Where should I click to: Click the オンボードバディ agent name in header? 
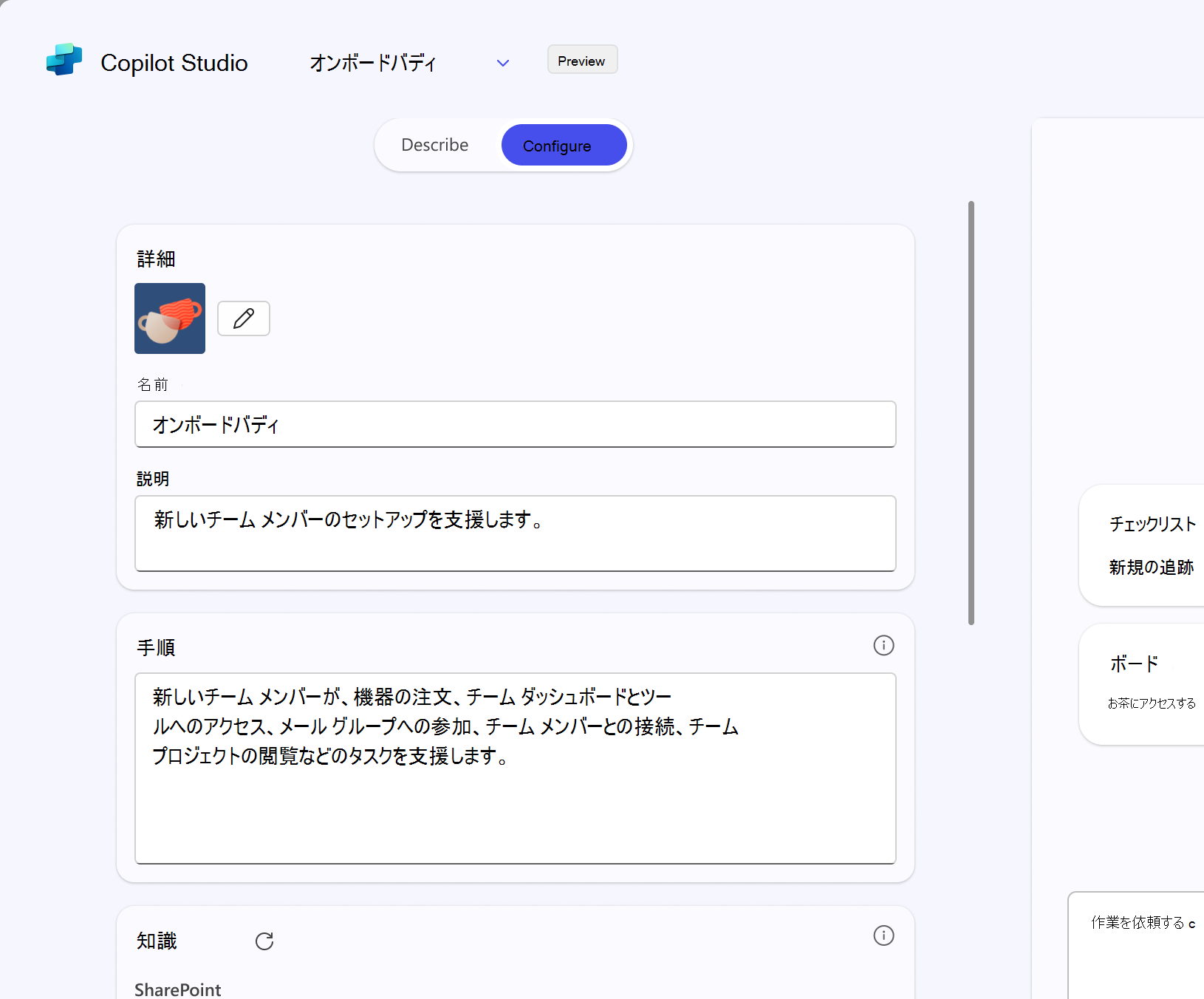coord(373,63)
